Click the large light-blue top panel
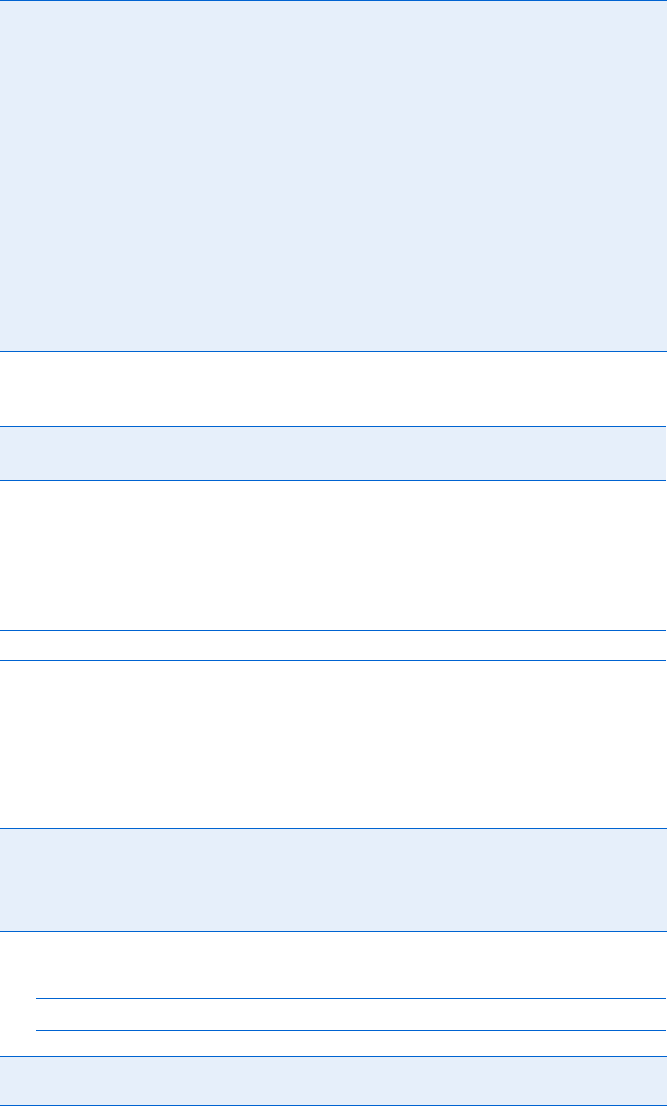Viewport: 667px width, 1106px height. 333,175
